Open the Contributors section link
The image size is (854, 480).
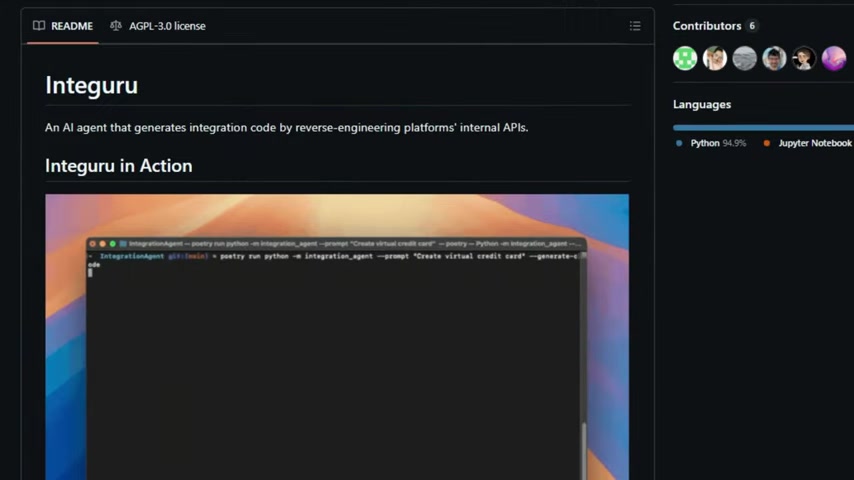pyautogui.click(x=706, y=26)
